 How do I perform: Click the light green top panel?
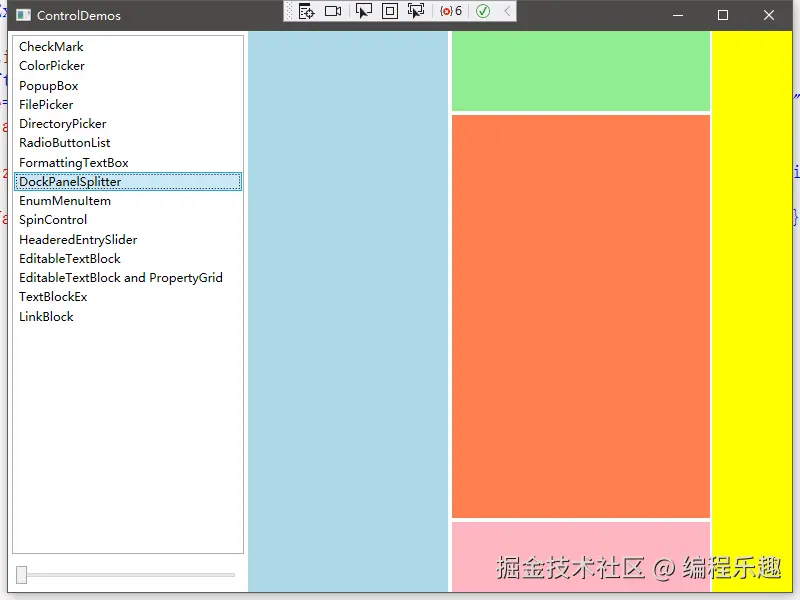[581, 71]
